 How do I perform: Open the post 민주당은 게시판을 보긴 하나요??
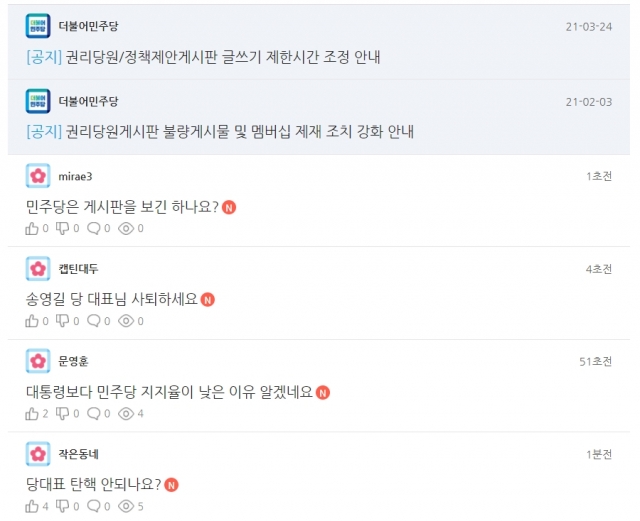point(122,207)
